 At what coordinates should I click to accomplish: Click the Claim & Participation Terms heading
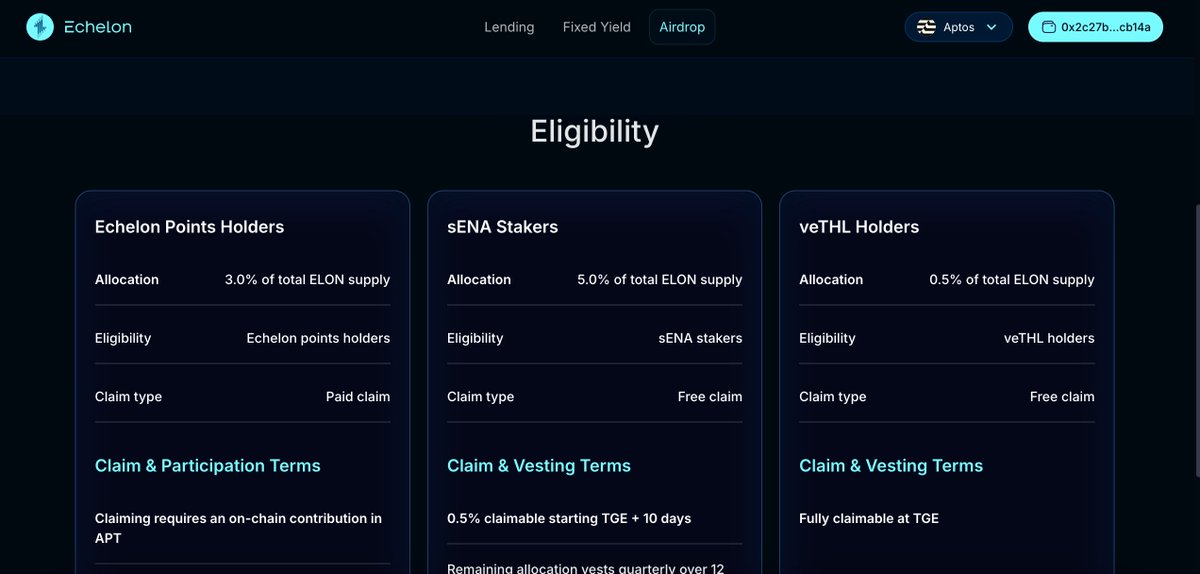pyautogui.click(x=207, y=466)
